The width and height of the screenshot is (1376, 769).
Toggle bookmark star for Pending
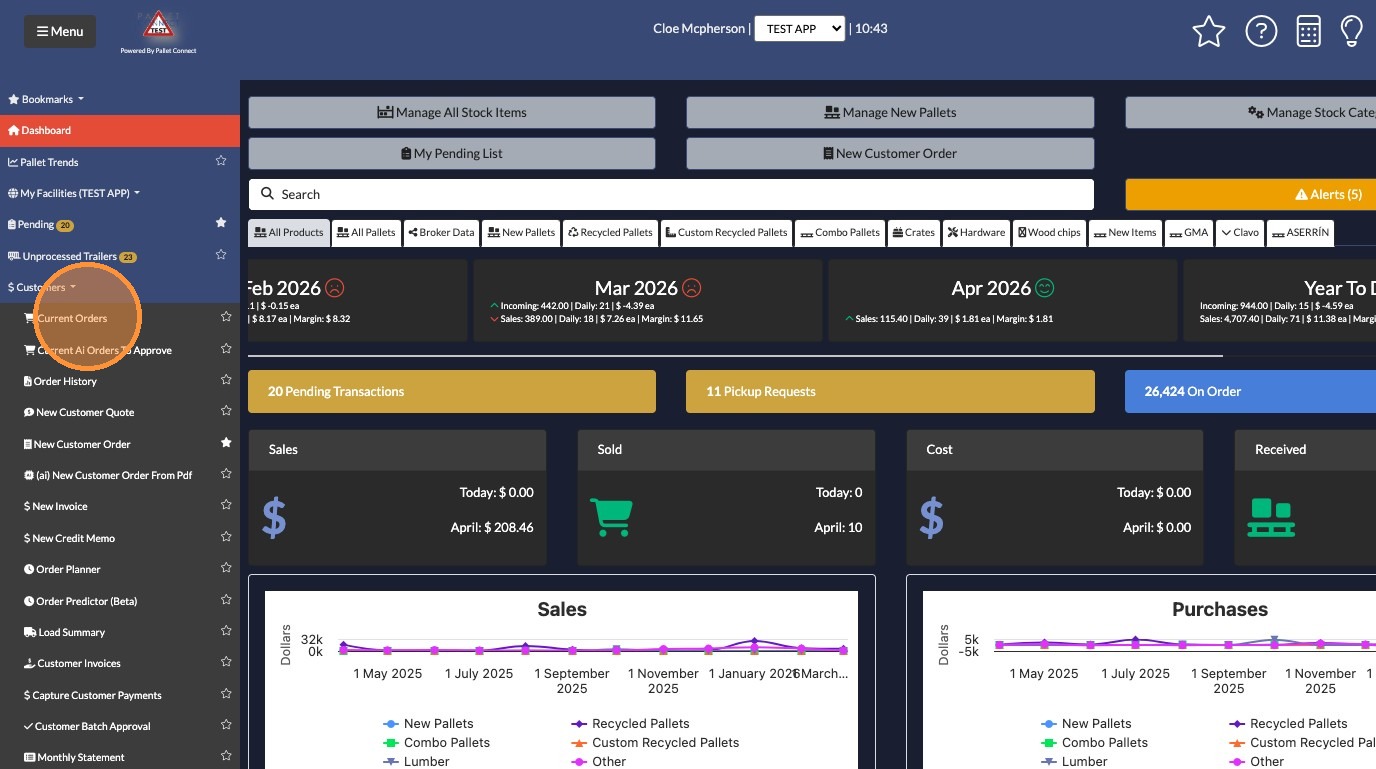tap(221, 224)
